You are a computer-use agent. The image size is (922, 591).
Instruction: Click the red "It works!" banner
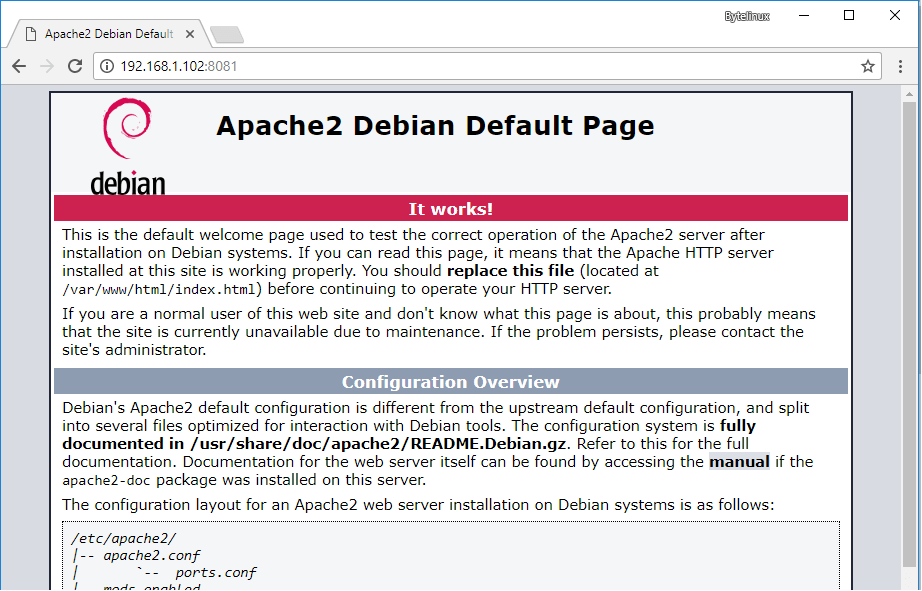point(450,209)
